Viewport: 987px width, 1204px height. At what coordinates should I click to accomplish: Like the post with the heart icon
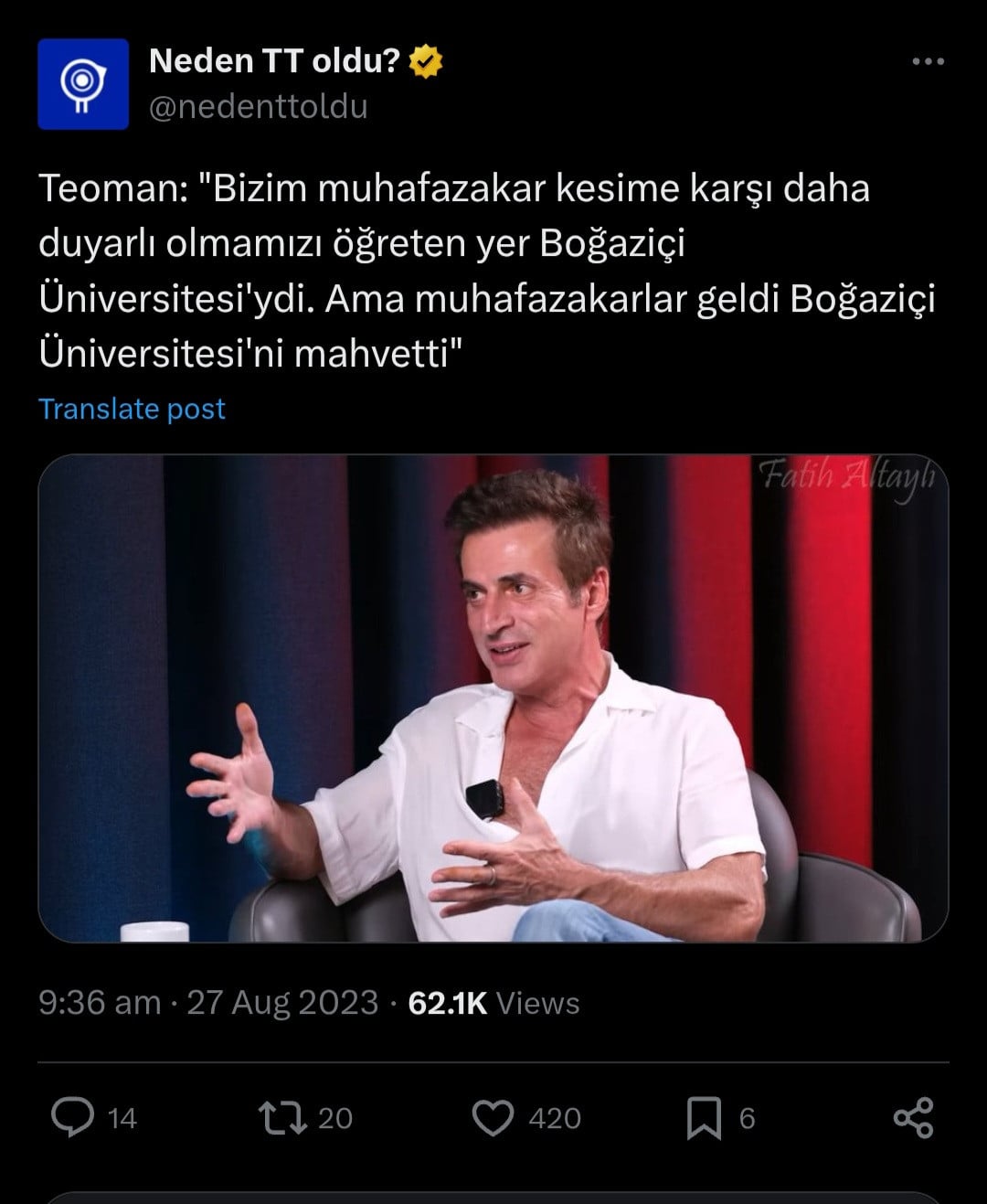tap(493, 1117)
